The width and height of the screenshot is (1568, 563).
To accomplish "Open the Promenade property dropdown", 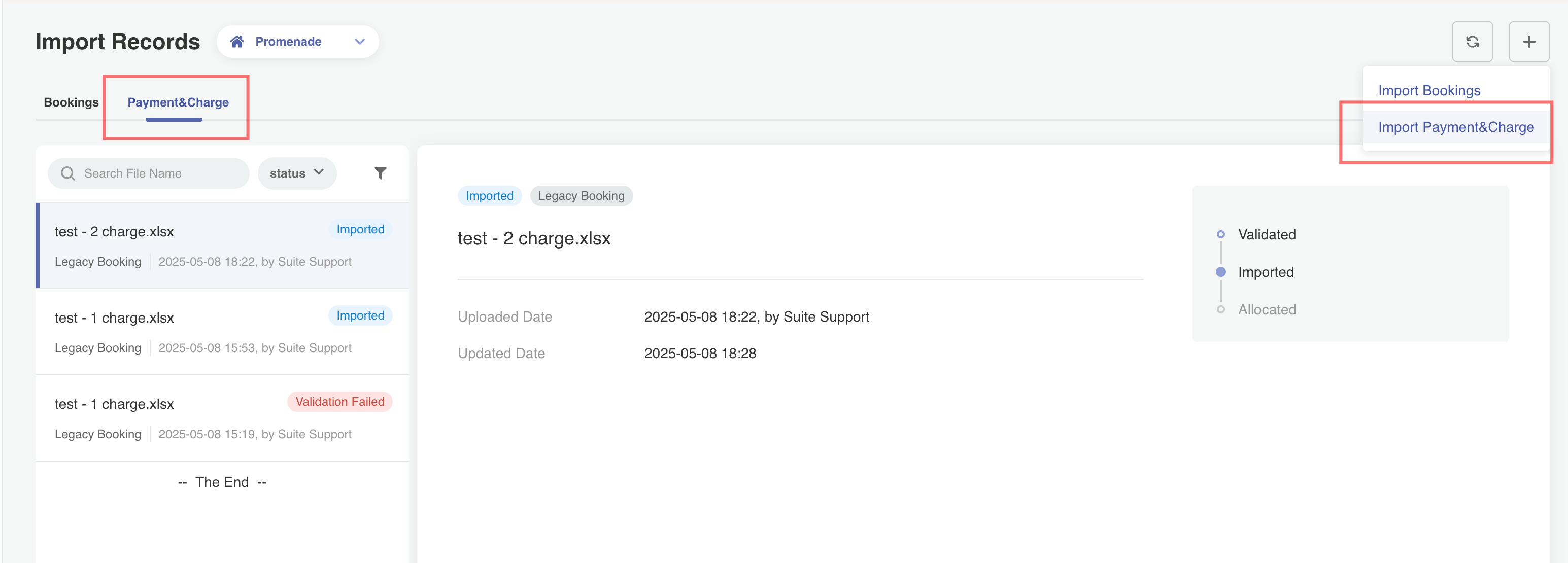I will [x=288, y=42].
